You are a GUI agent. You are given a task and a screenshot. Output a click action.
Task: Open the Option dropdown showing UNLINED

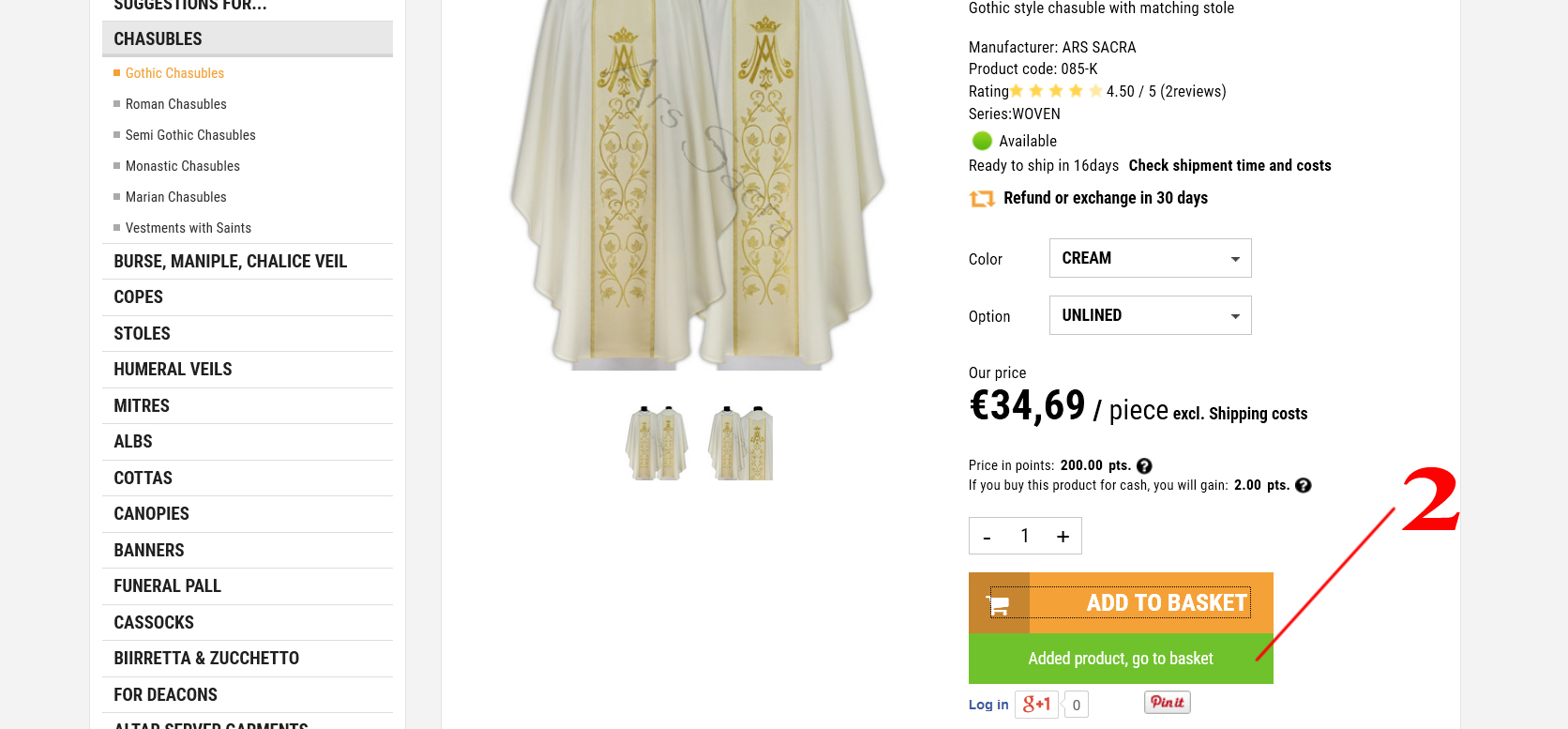pyautogui.click(x=1150, y=315)
